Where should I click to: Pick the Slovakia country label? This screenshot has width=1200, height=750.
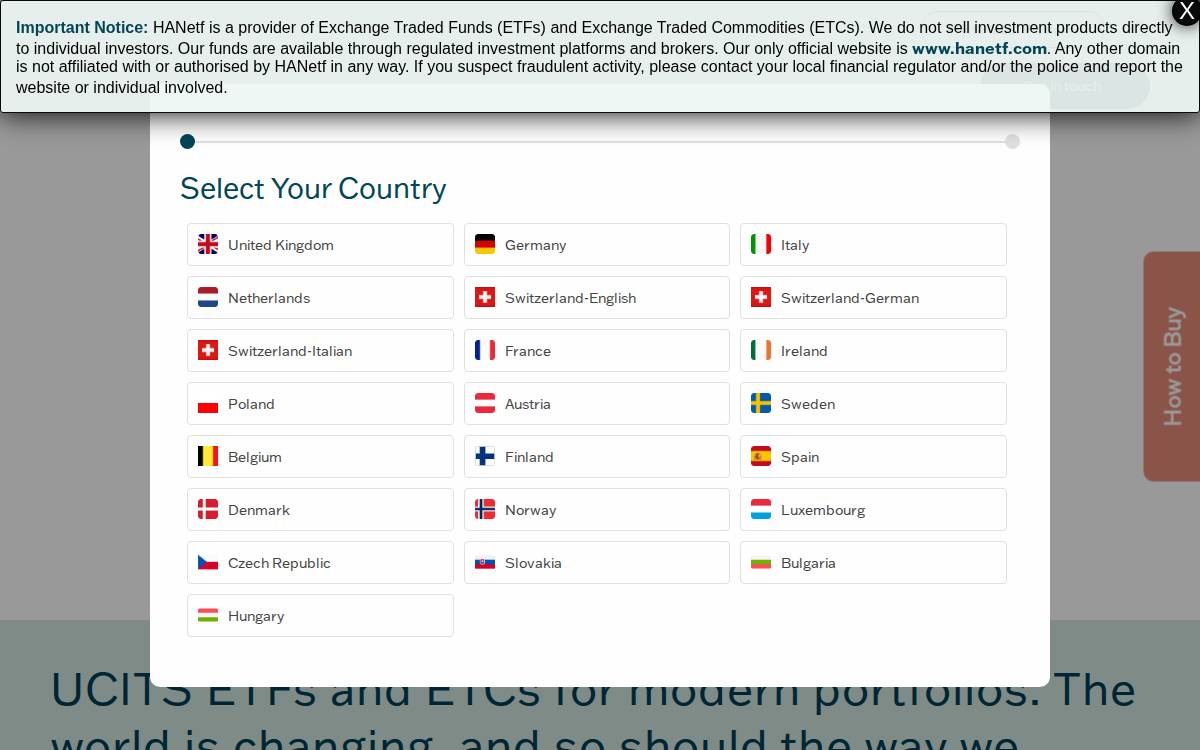pyautogui.click(x=533, y=563)
